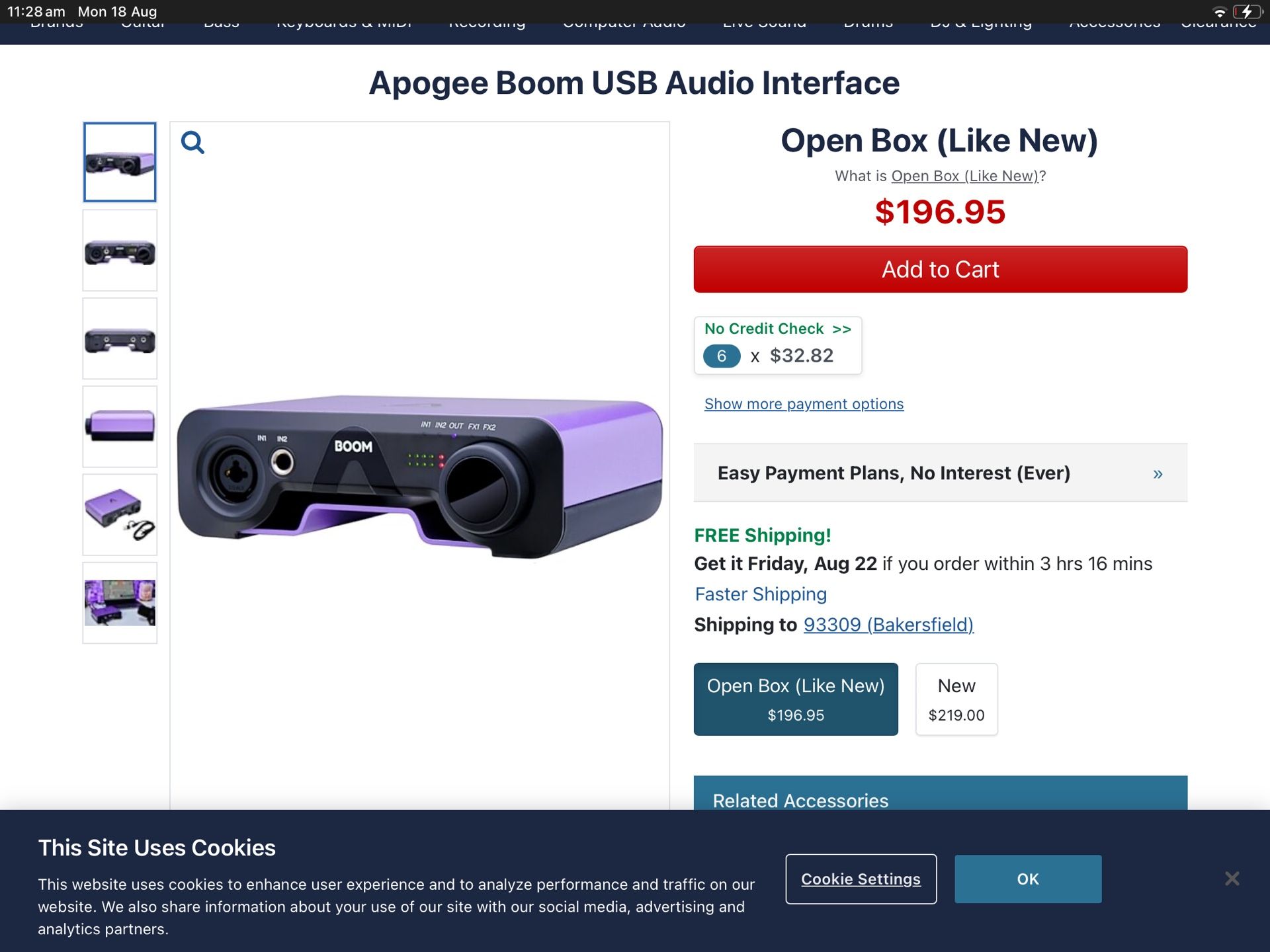This screenshot has height=952, width=1270.
Task: Expand Easy Payment Plans chevron arrow
Action: (x=1158, y=473)
